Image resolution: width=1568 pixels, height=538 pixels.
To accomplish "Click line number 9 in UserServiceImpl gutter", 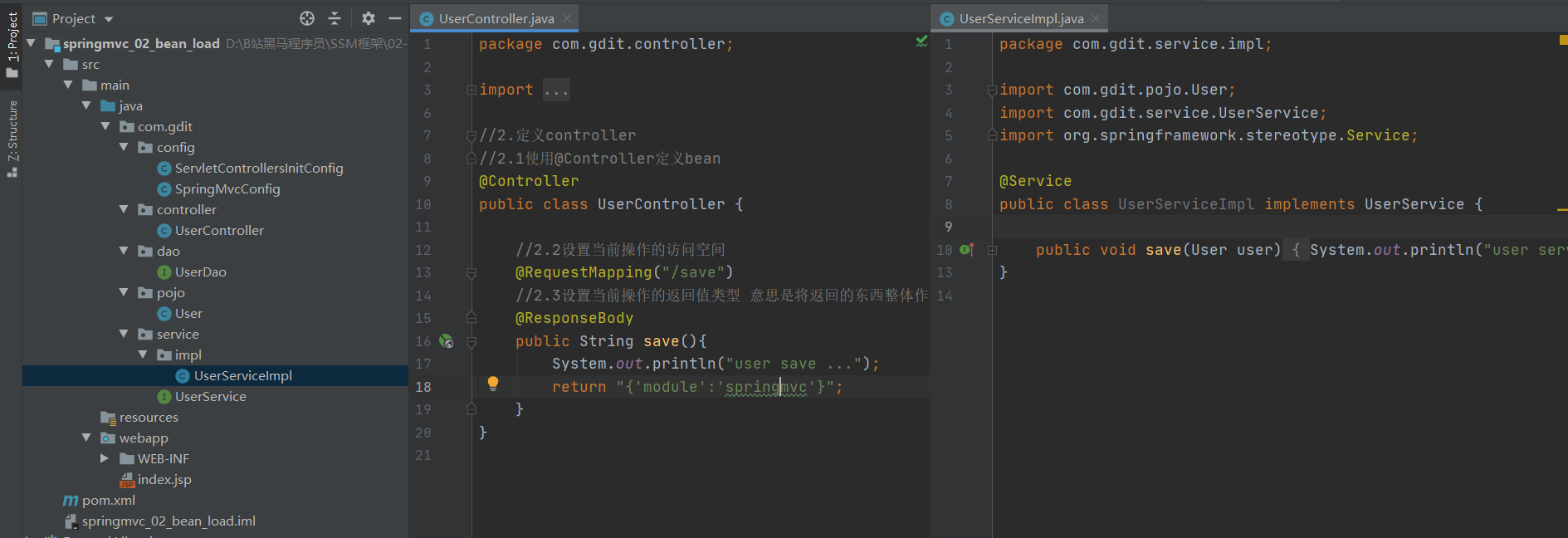I will (x=949, y=227).
